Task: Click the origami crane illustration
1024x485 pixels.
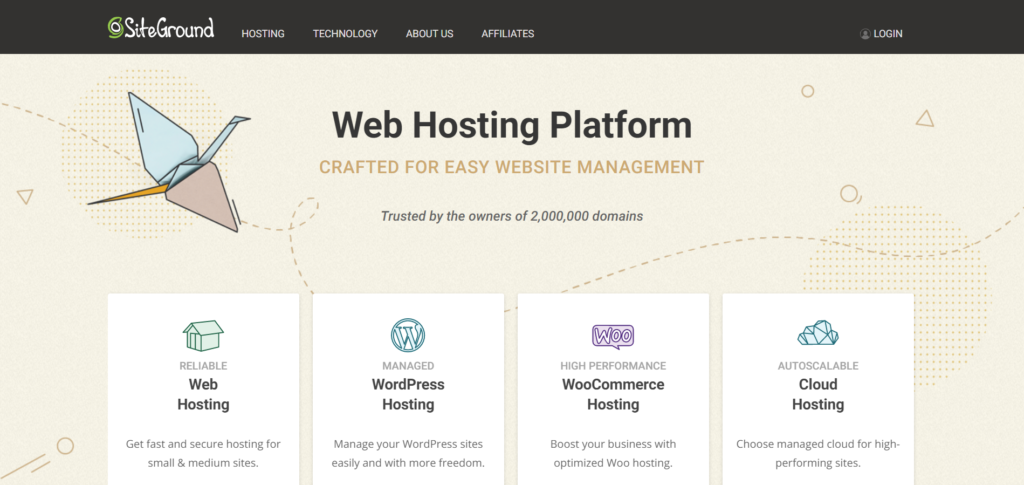Action: (x=168, y=163)
